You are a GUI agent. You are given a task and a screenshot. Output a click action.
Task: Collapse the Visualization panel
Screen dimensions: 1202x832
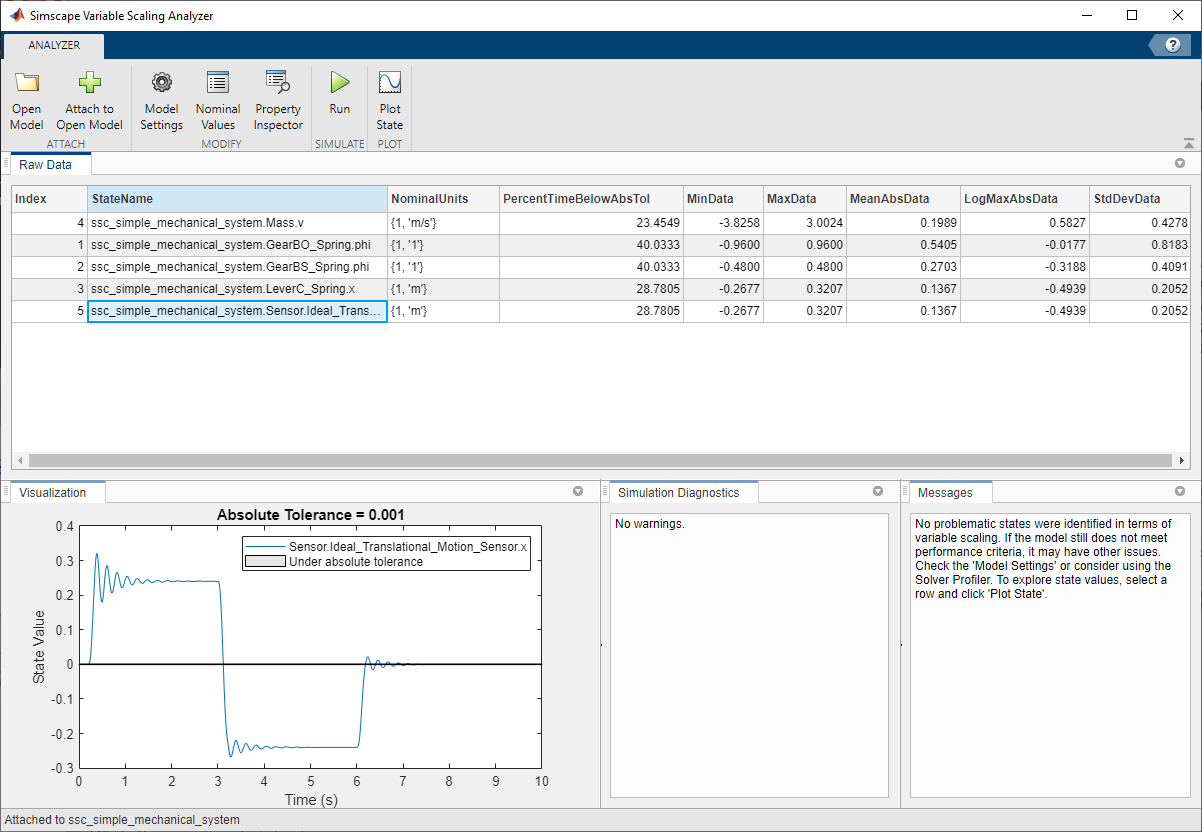tap(578, 491)
